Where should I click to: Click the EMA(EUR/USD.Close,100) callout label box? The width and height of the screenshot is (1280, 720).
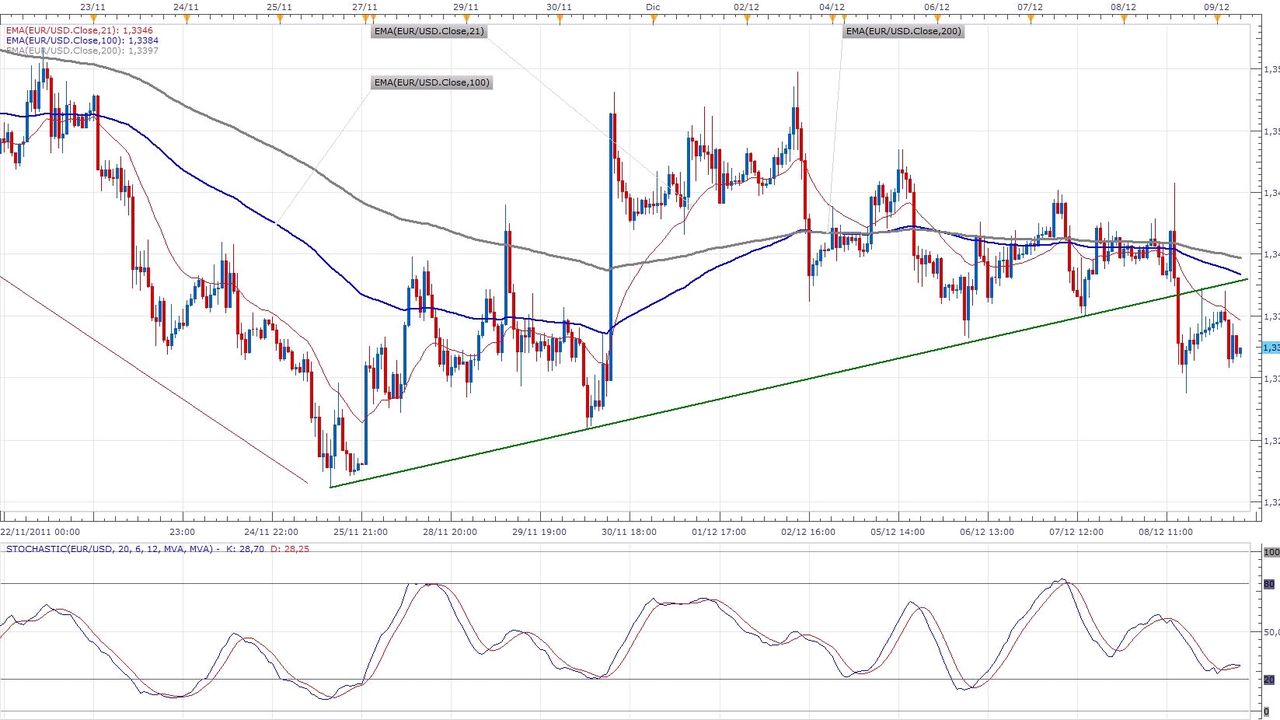click(432, 82)
